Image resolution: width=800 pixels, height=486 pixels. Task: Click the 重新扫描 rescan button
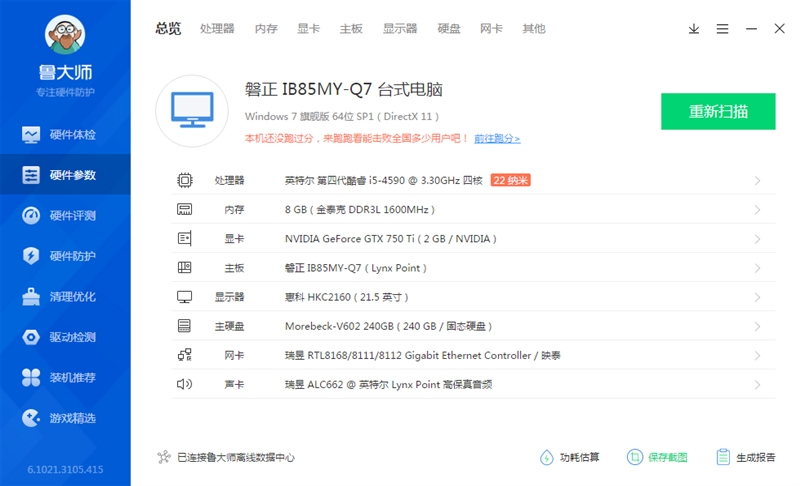[718, 111]
